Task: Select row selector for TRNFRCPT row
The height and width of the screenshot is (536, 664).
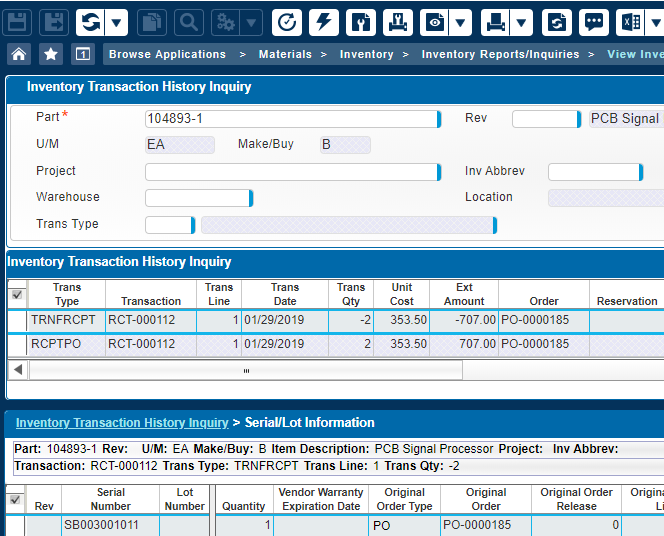Action: coord(17,320)
